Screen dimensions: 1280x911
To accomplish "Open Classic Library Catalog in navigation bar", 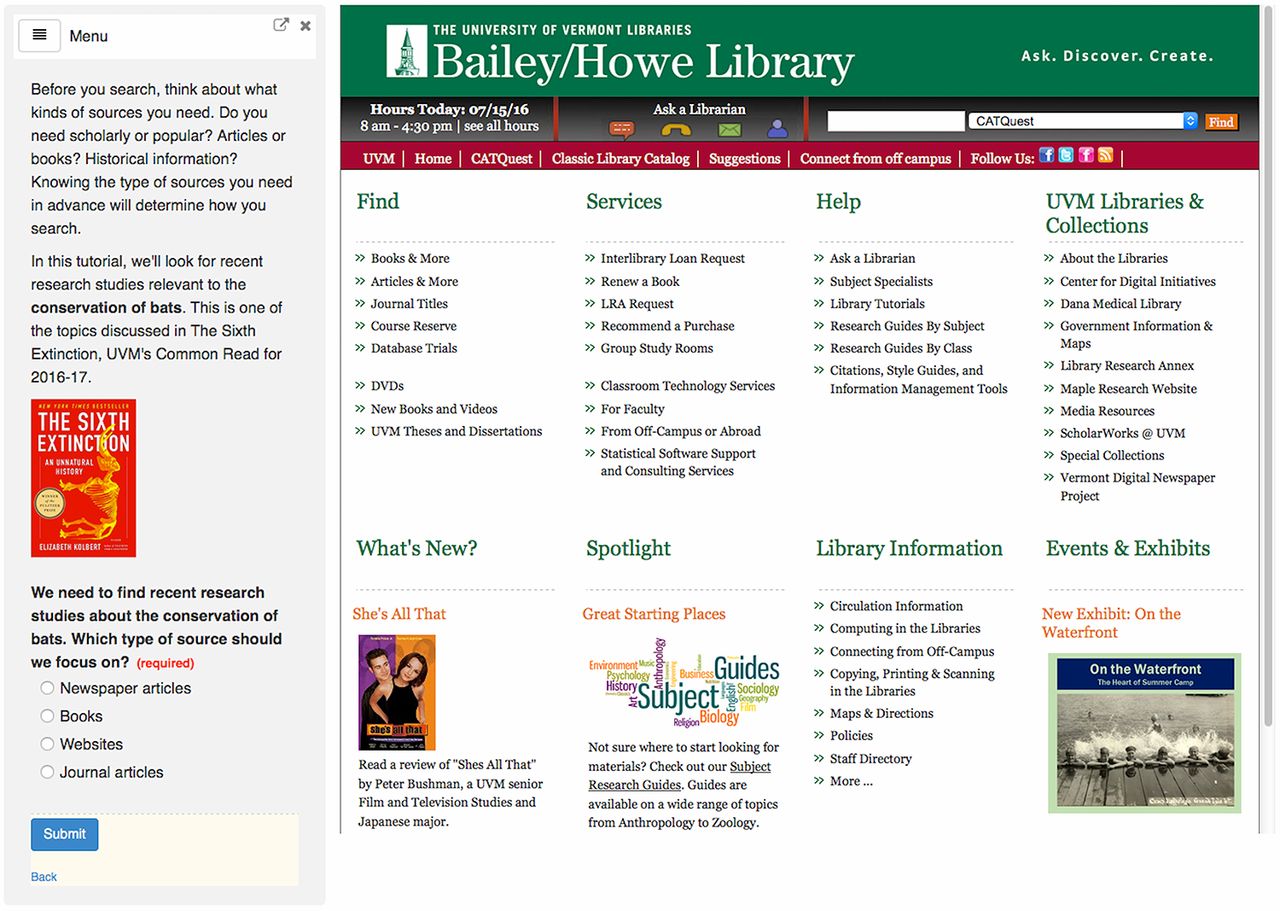I will pos(620,159).
